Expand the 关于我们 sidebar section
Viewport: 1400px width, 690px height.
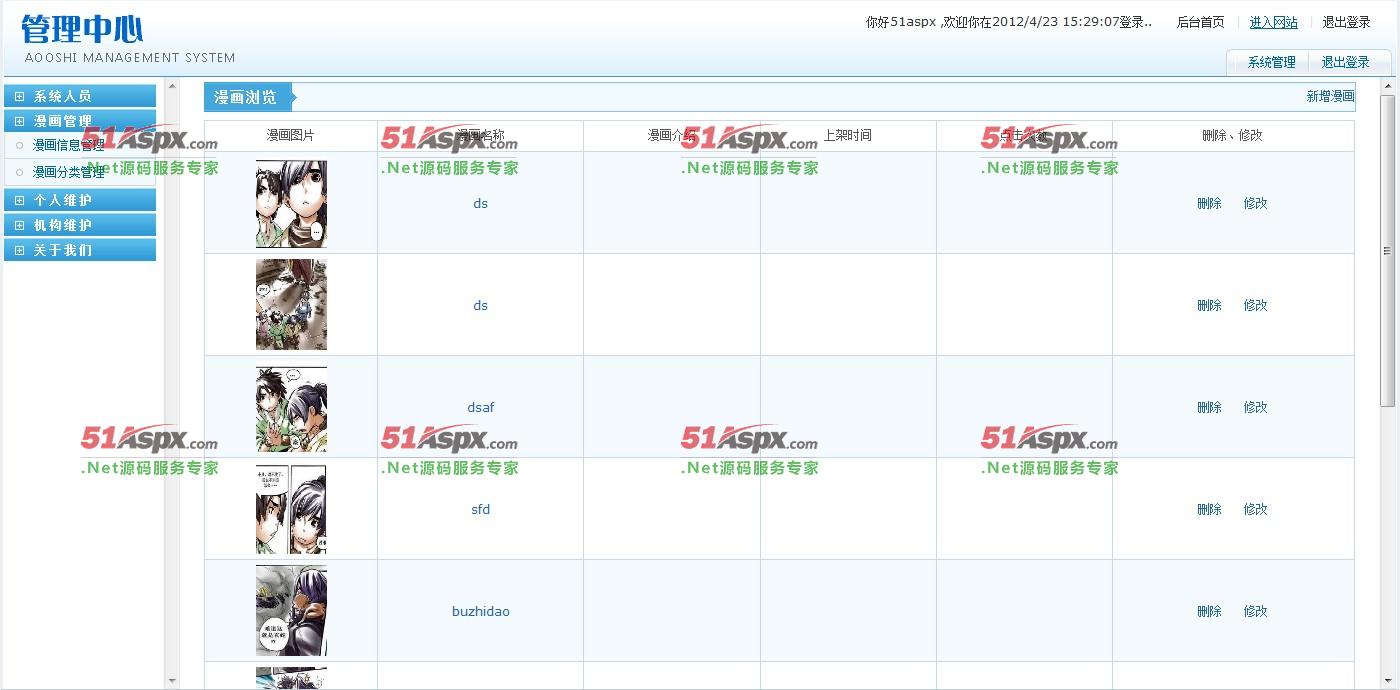tap(80, 250)
